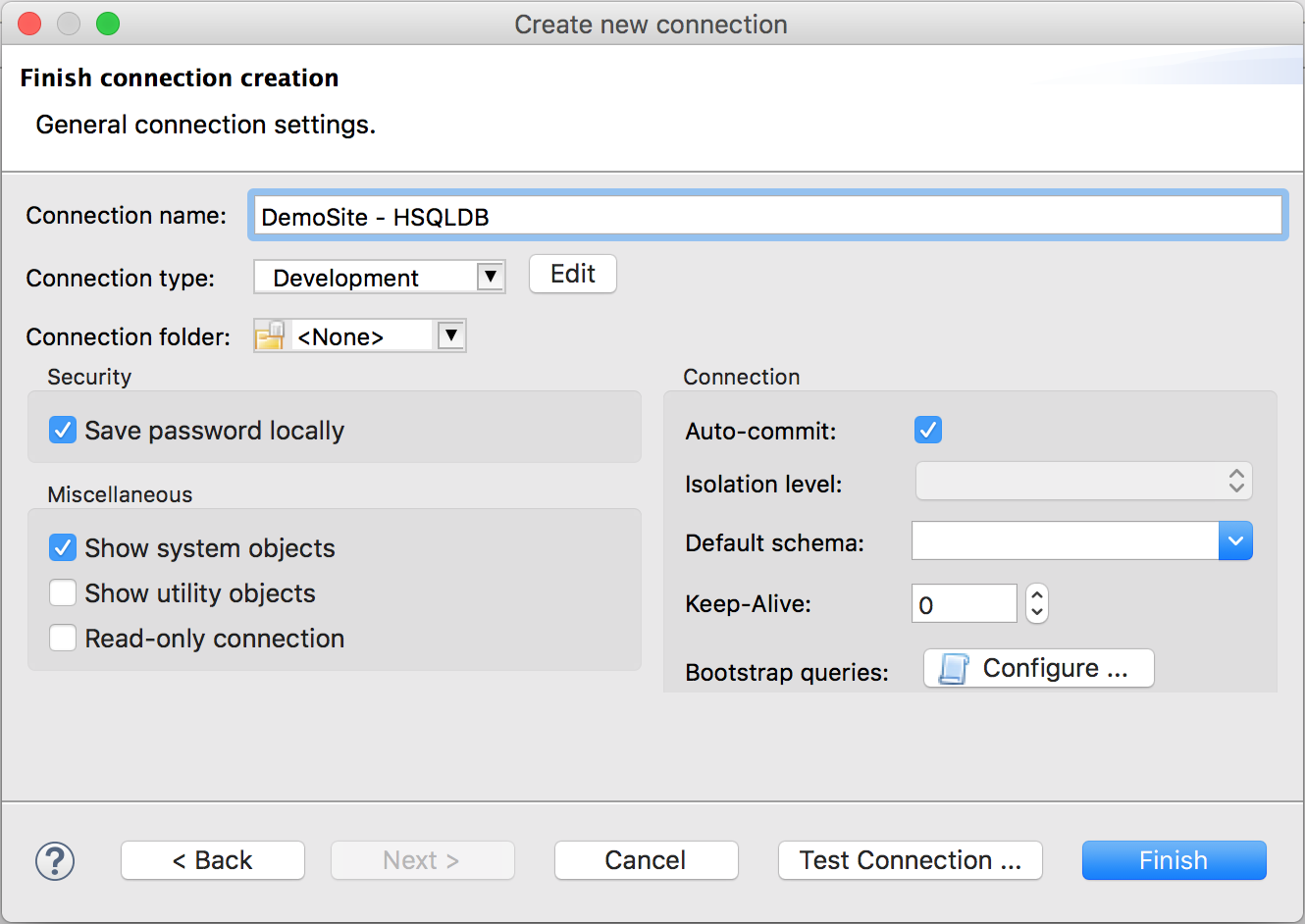
Task: Click the Configure bootstrap queries button
Action: [1038, 668]
